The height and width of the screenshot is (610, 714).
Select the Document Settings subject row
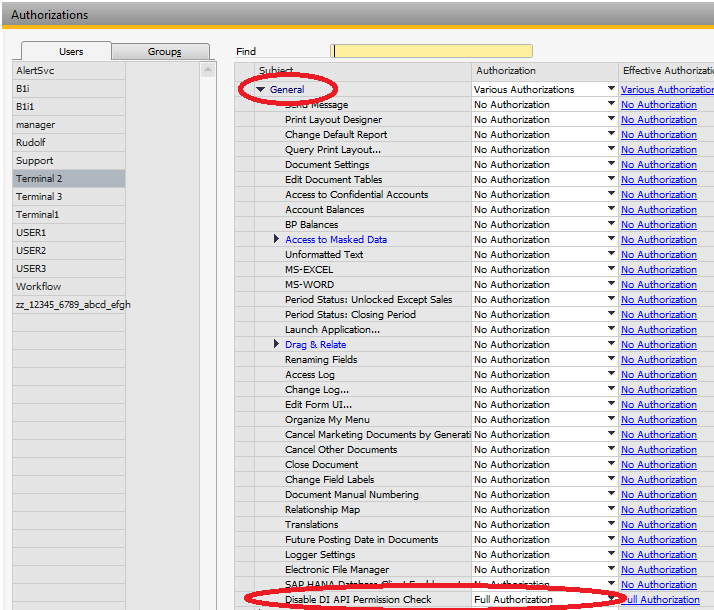(x=327, y=165)
